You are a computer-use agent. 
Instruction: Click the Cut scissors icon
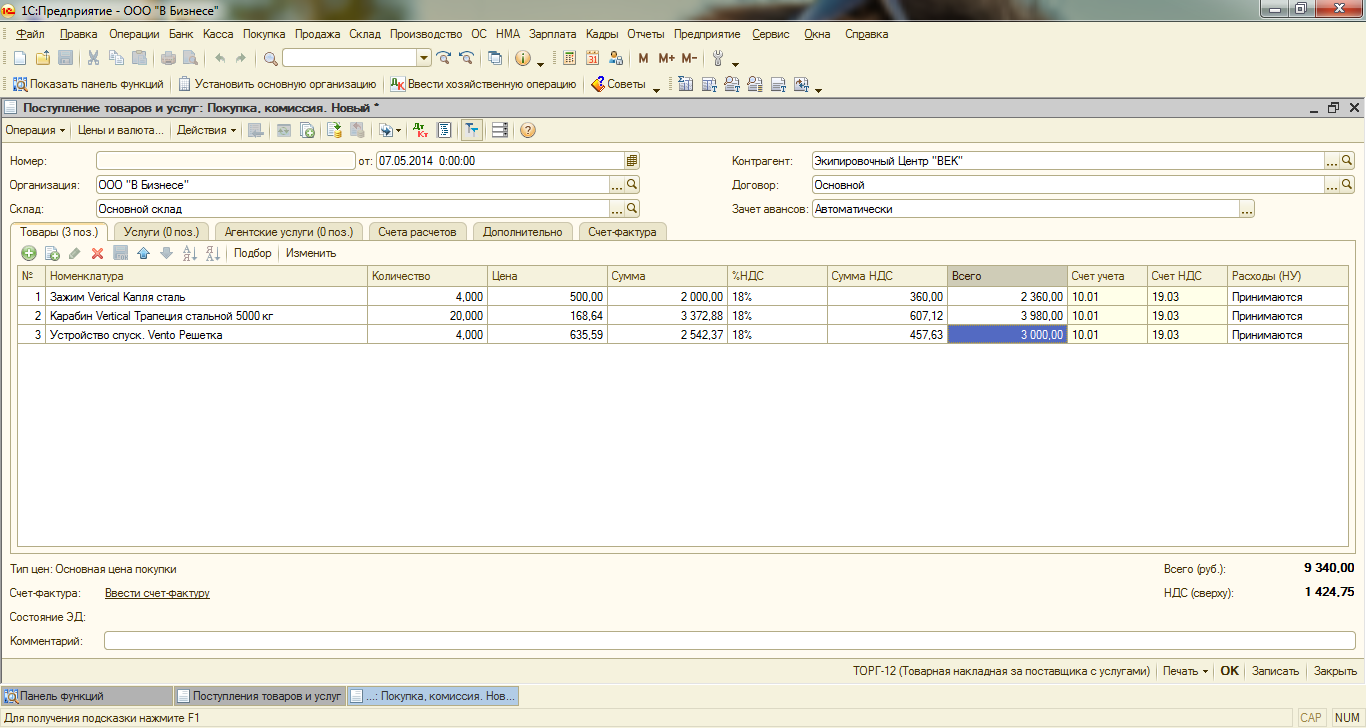click(93, 58)
